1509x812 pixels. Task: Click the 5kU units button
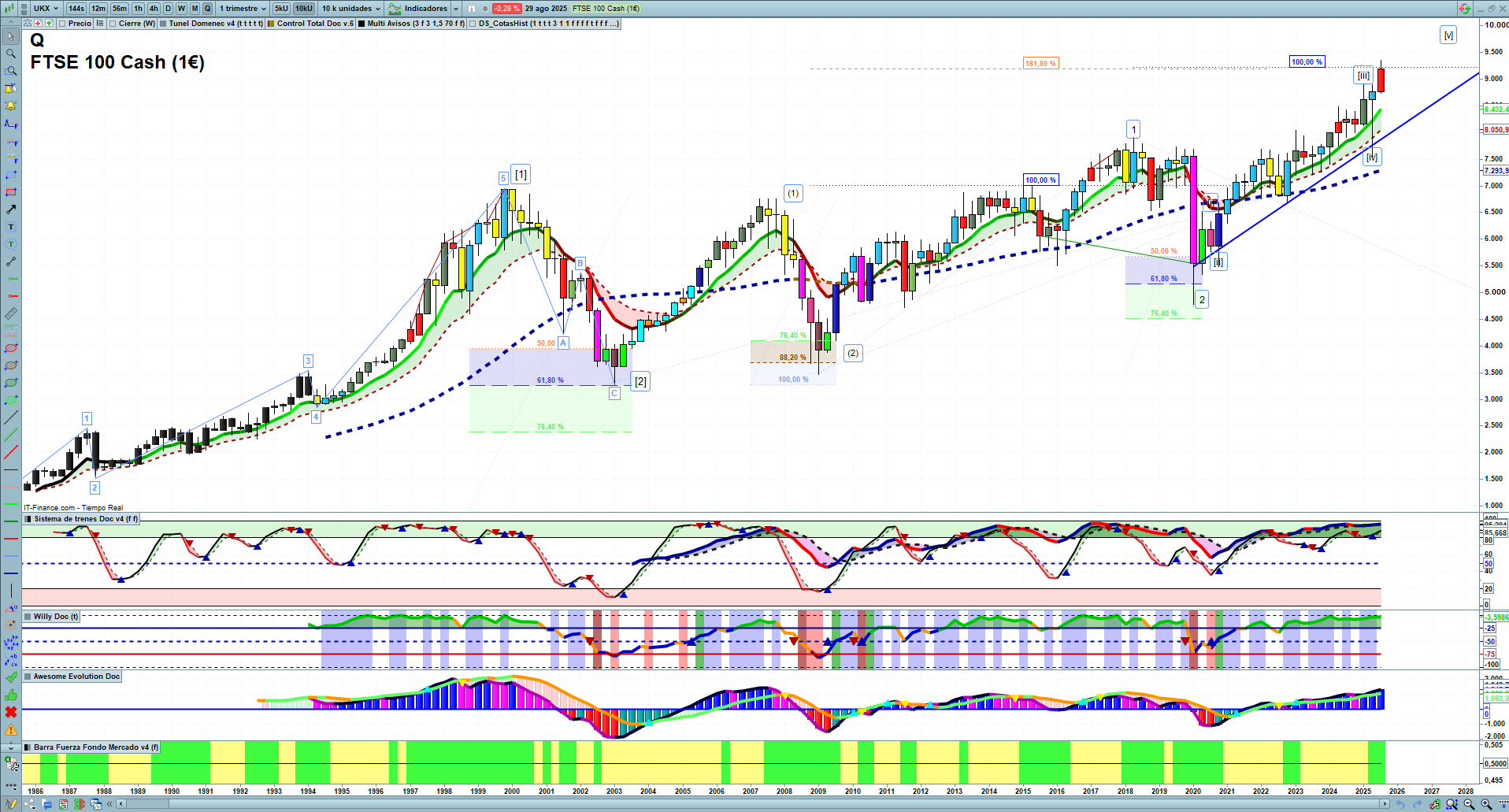point(281,9)
